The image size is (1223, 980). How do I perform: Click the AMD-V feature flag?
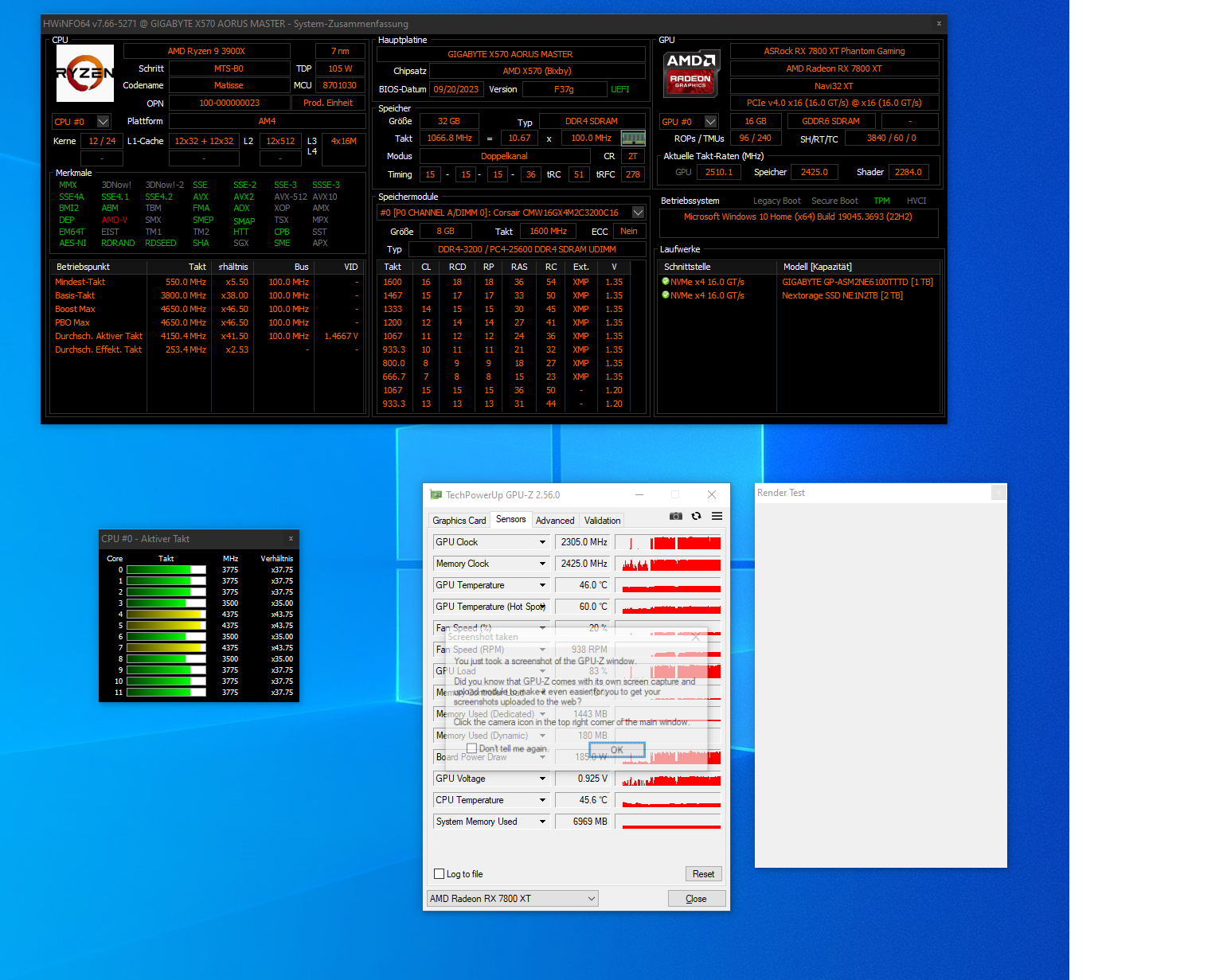point(115,220)
